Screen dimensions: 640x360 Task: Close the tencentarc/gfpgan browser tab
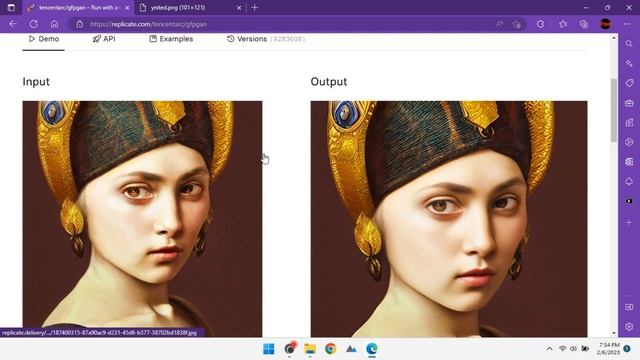tap(127, 8)
